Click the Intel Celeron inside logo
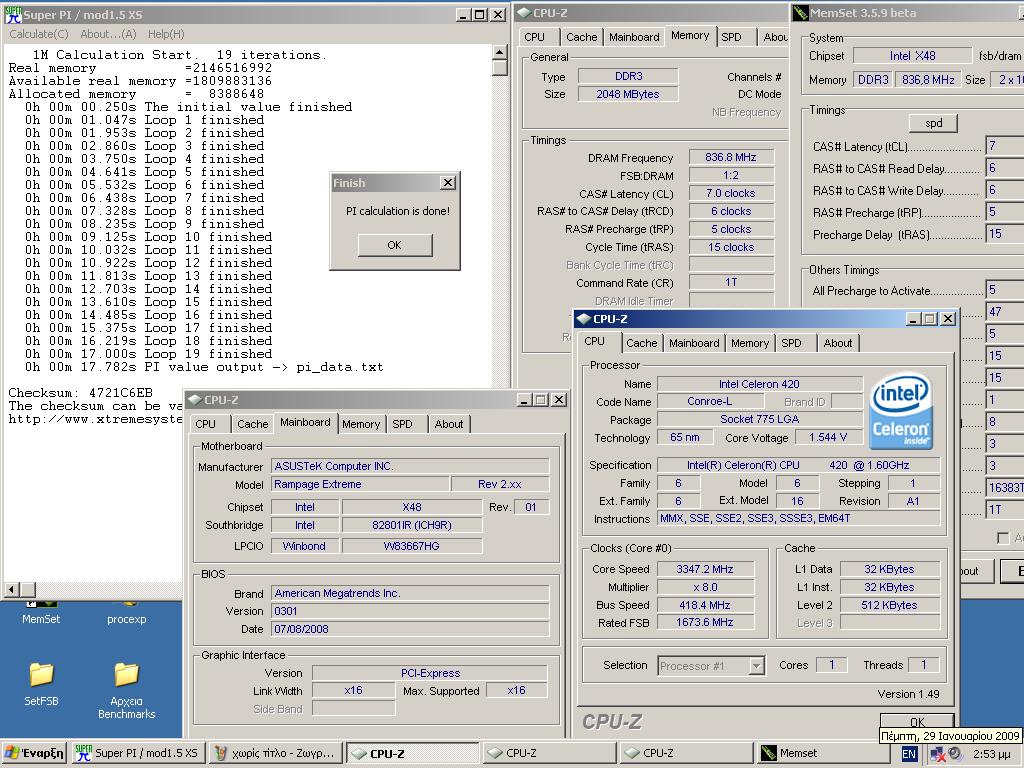This screenshot has width=1024, height=768. click(901, 412)
